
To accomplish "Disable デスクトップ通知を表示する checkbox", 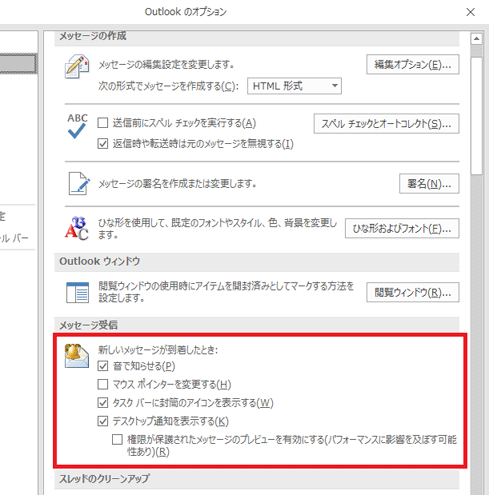I will (x=103, y=421).
